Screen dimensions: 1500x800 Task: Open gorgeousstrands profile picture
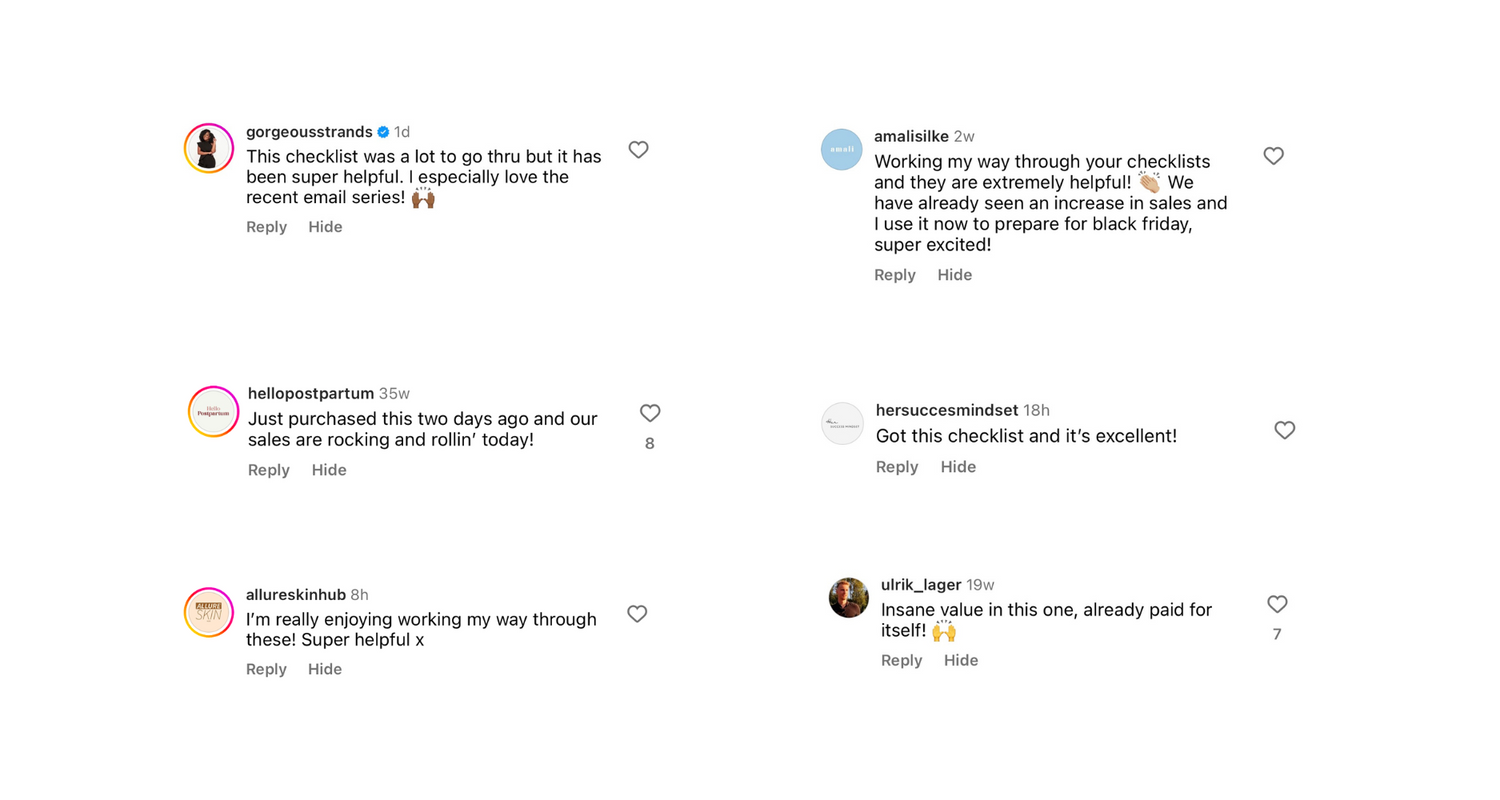pyautogui.click(x=209, y=149)
